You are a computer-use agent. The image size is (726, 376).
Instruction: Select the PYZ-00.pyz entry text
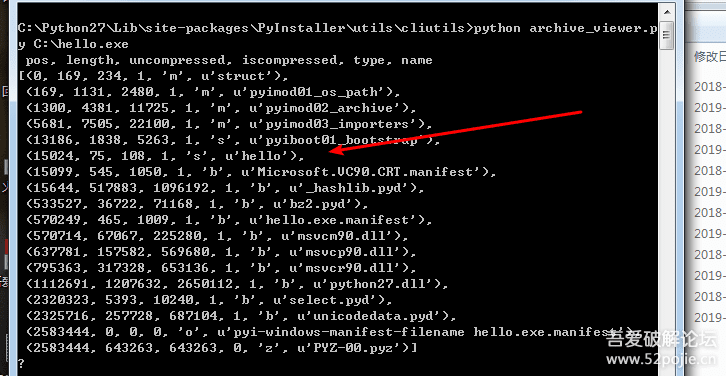pyautogui.click(x=344, y=348)
